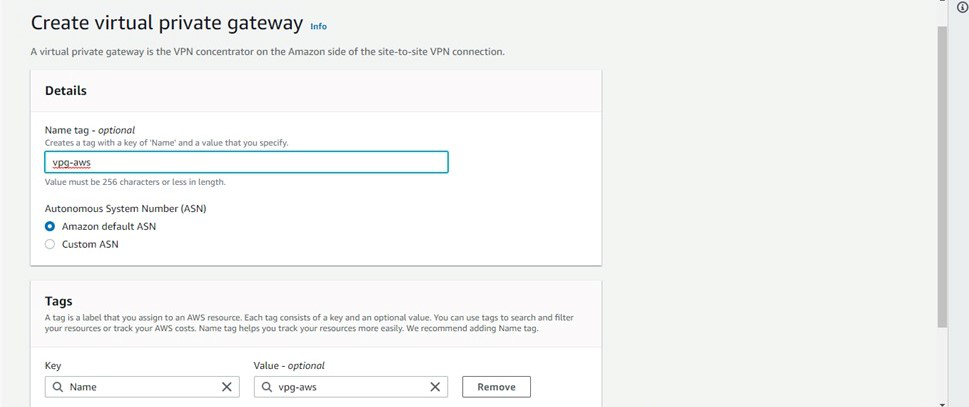Focus the Name tag field containing vpg-aws
The image size is (969, 407).
[x=246, y=162]
